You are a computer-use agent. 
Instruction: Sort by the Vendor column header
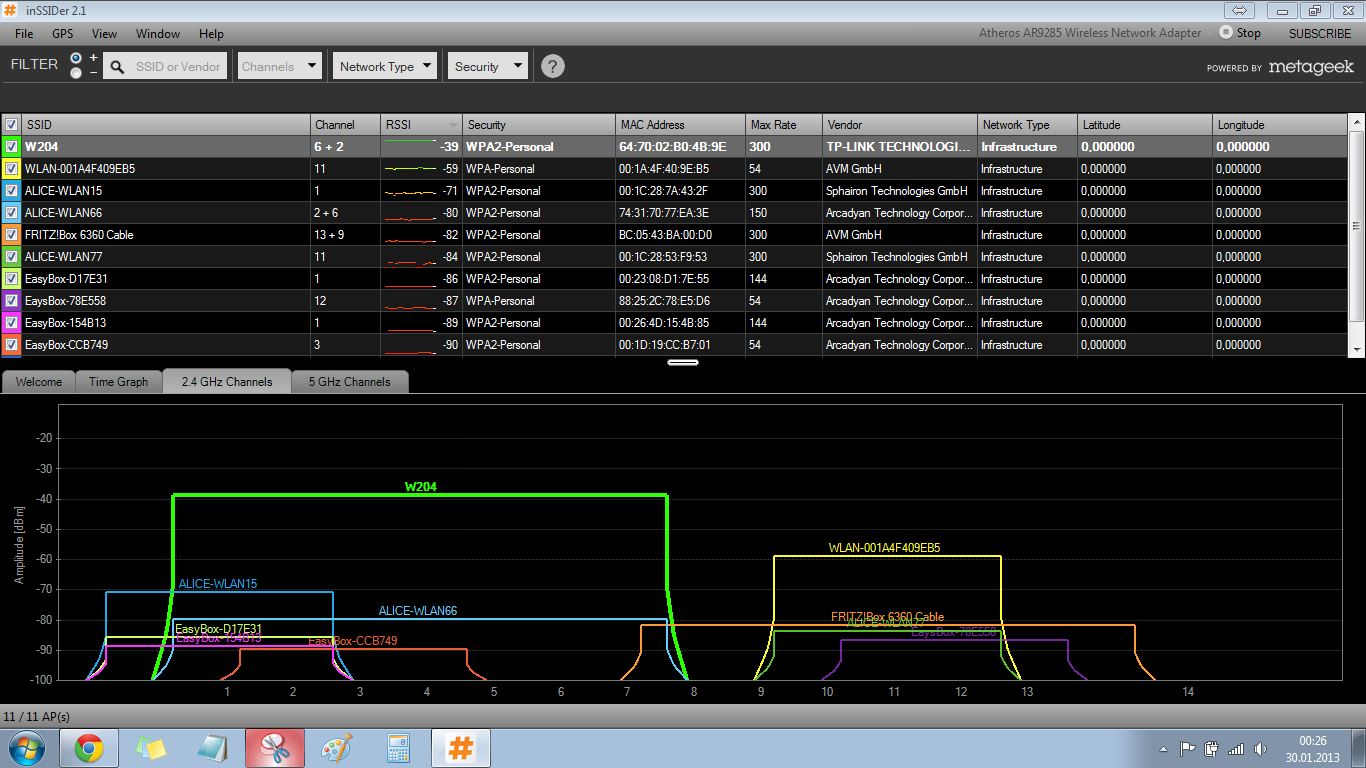click(900, 125)
